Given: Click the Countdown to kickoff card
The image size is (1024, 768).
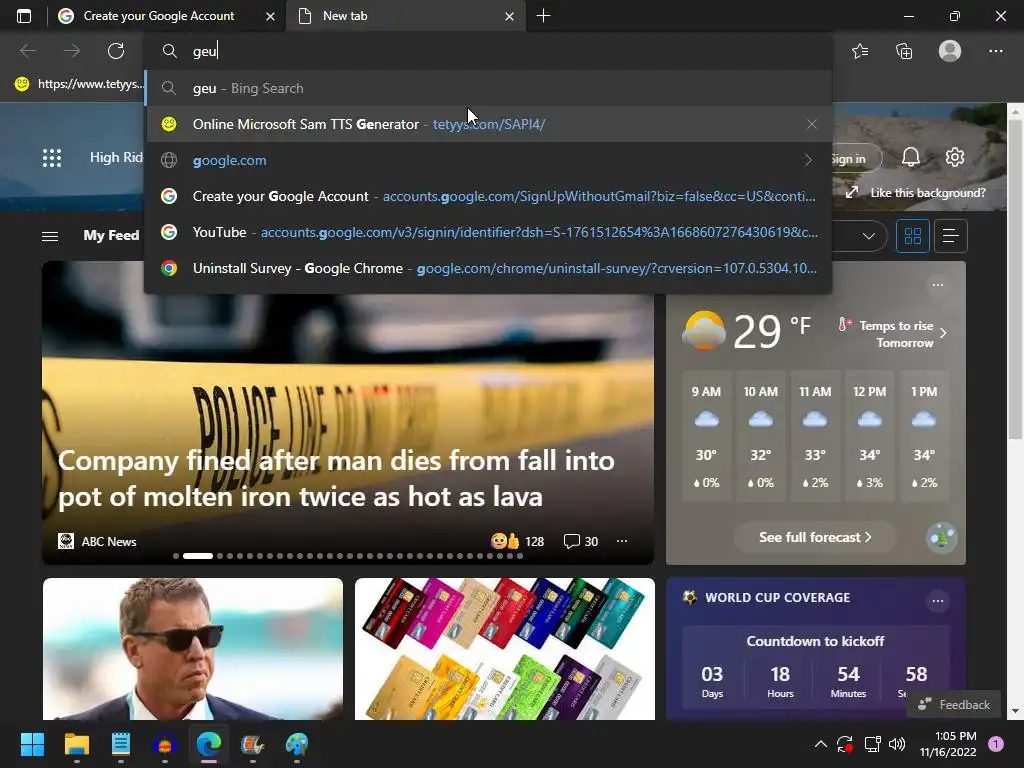Looking at the screenshot, I should tap(815, 667).
